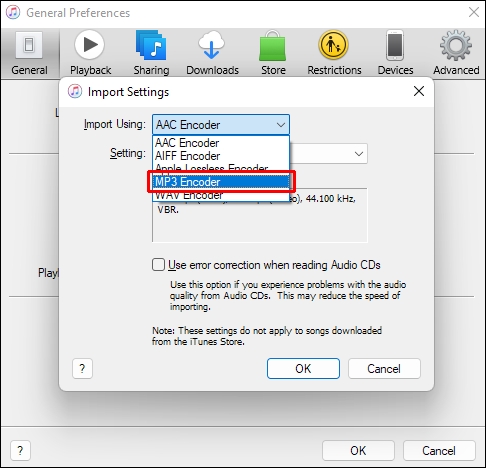Open help in the General Preferences window

[x=20, y=451]
